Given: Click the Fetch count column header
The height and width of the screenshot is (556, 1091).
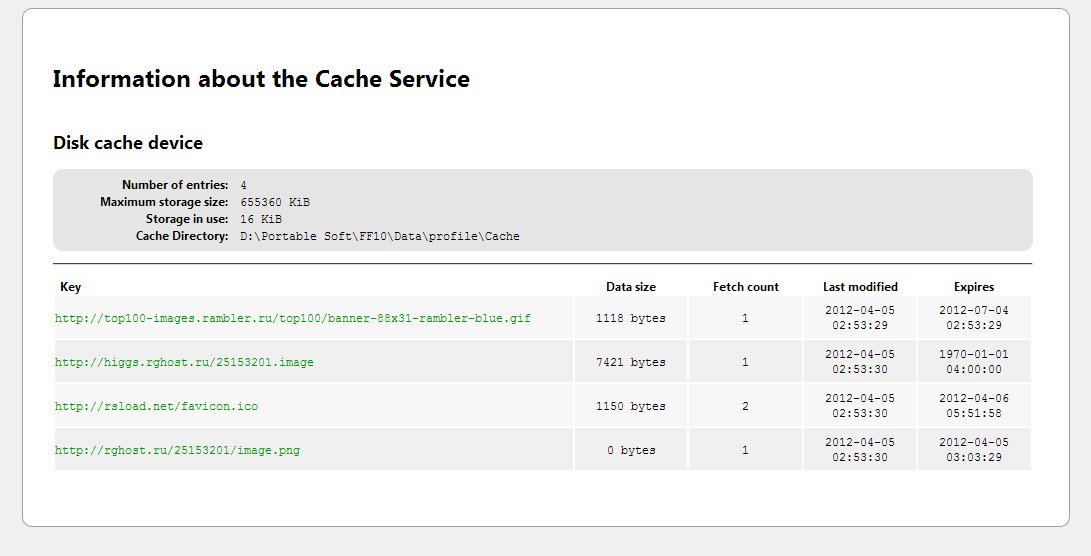Looking at the screenshot, I should pos(746,287).
